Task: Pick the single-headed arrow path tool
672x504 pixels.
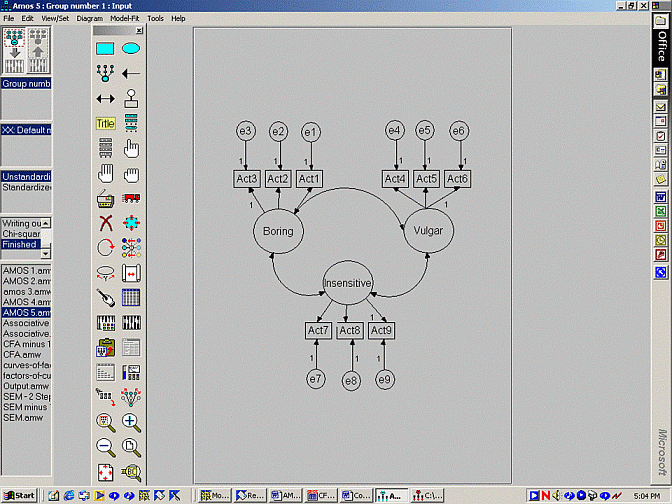Action: 131,73
